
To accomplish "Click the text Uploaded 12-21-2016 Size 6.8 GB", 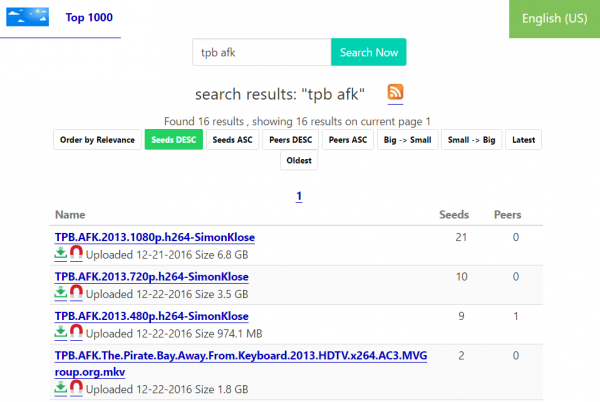I will 167,255.
